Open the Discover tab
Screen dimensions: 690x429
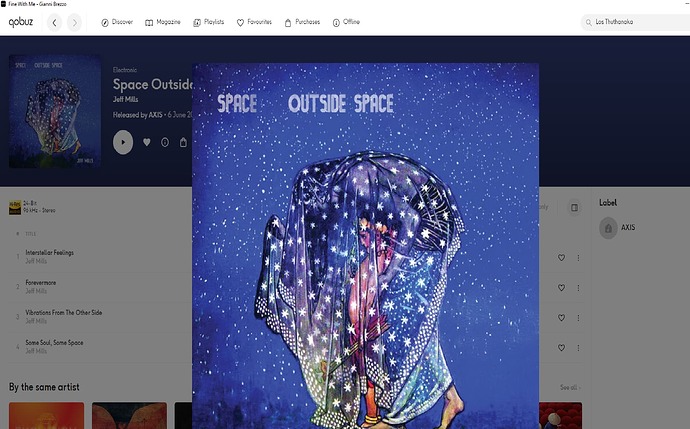click(117, 22)
